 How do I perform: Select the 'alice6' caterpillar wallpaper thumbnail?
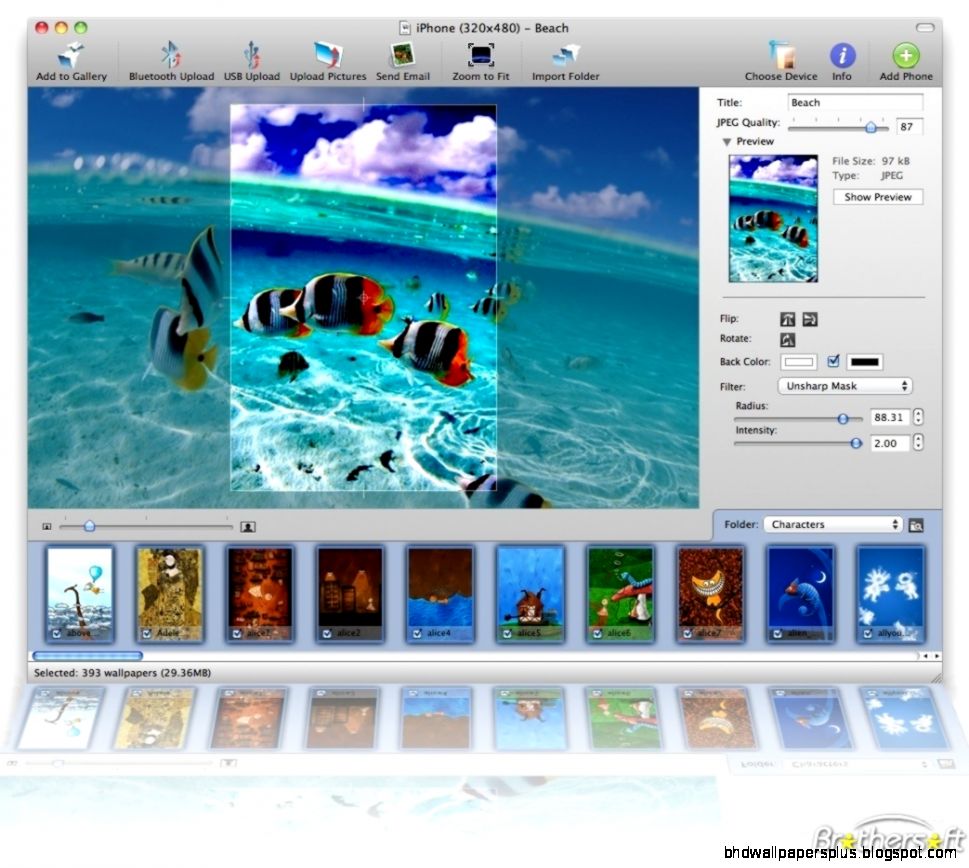(x=620, y=594)
